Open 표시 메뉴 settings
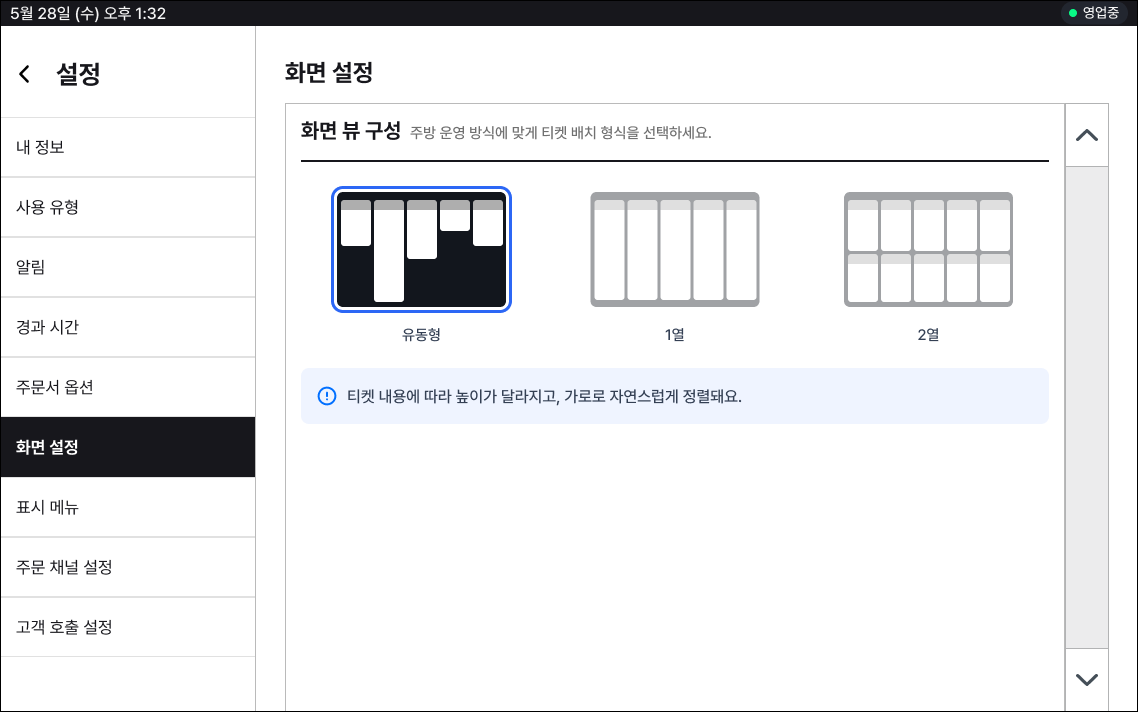This screenshot has width=1138, height=712. 128,508
